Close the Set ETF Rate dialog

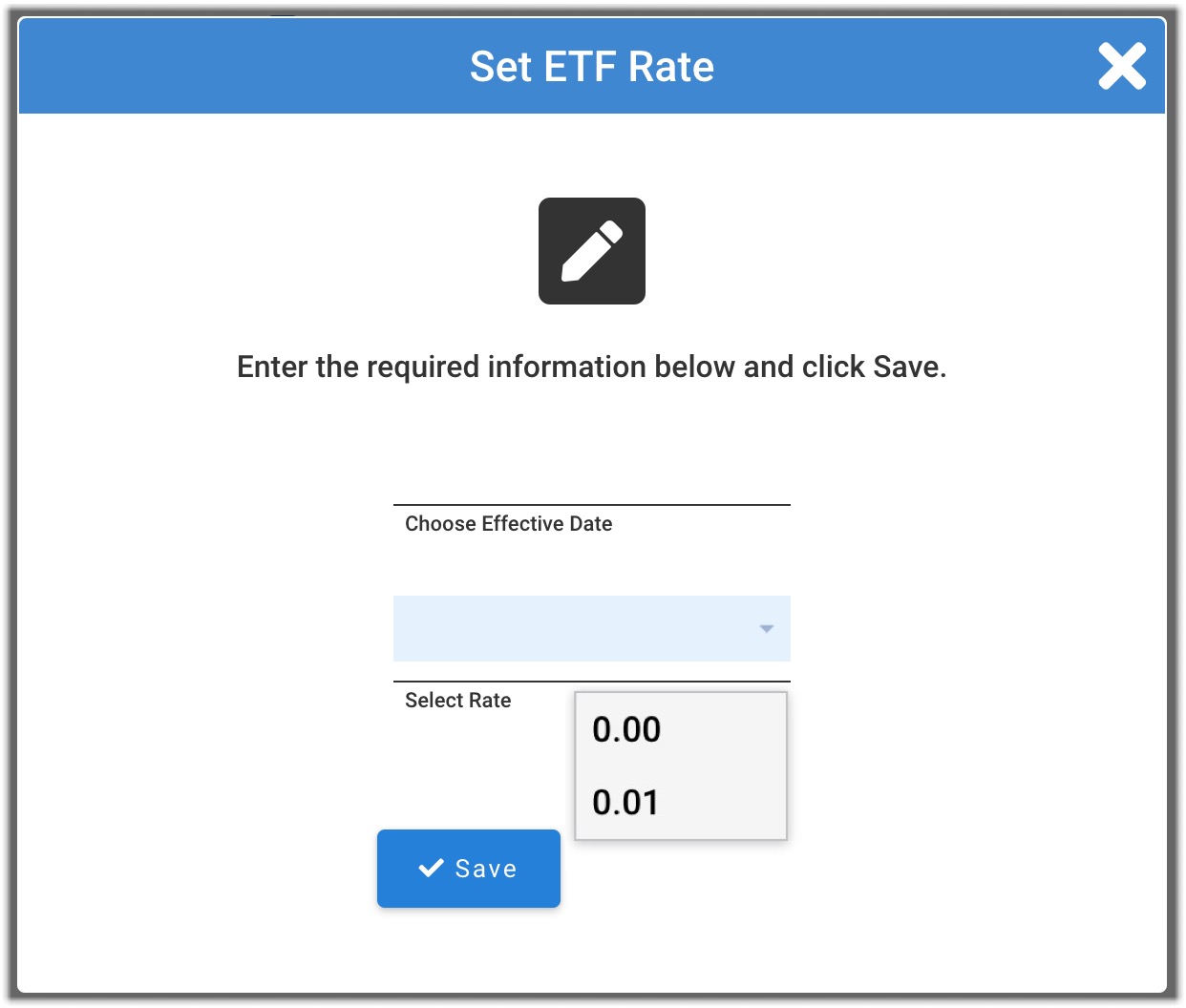pyautogui.click(x=1121, y=67)
